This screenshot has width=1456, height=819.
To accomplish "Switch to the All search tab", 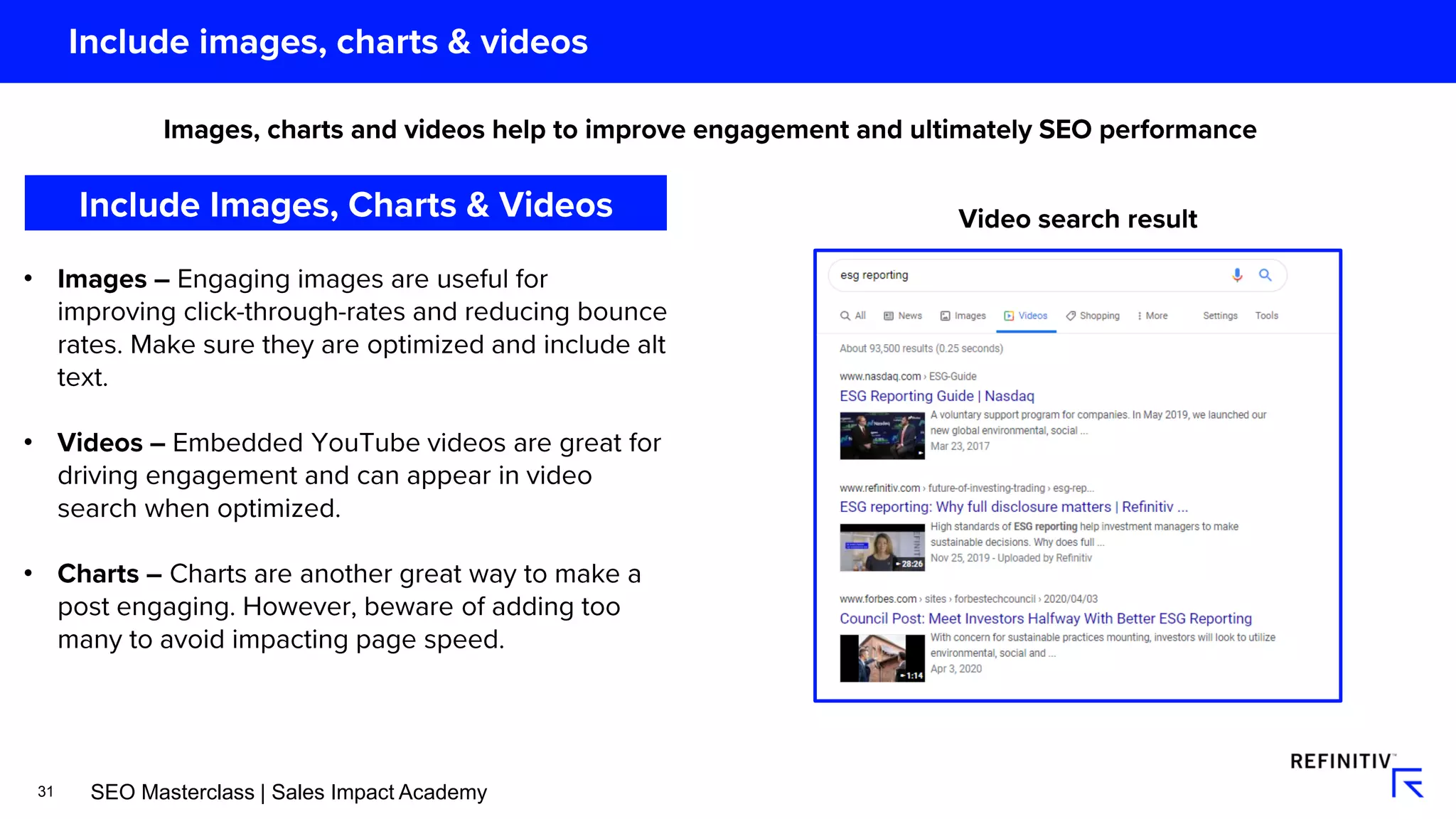I will [853, 316].
